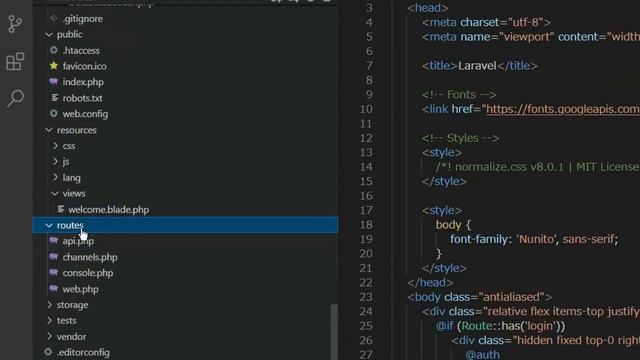This screenshot has width=640, height=360.
Task: Click the text file icon beside robots.txt
Action: pos(55,98)
